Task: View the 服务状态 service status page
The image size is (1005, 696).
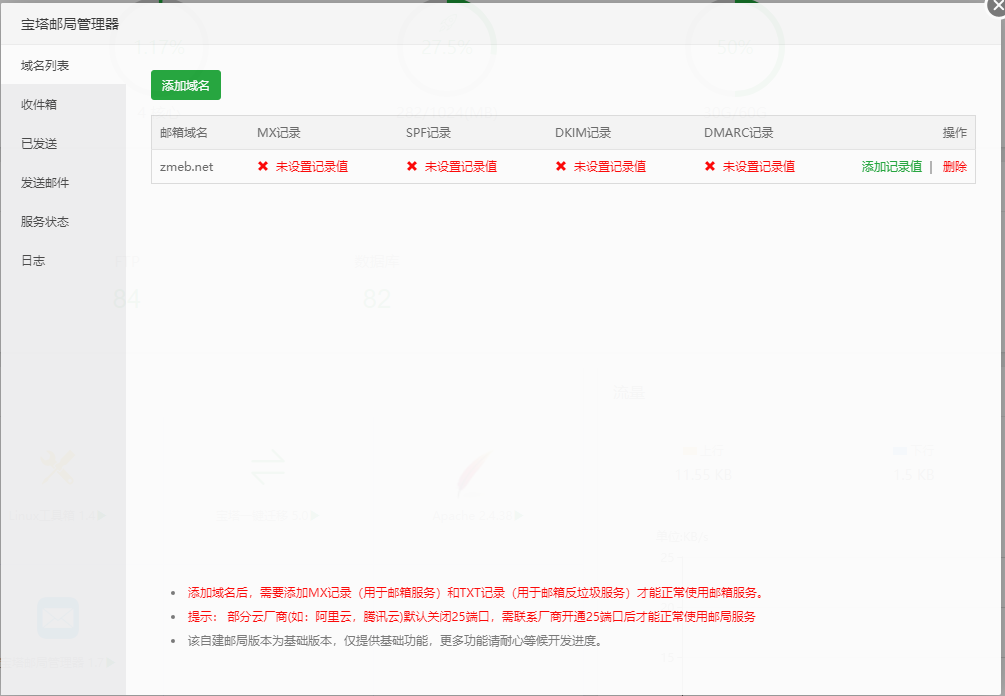Action: 45,221
